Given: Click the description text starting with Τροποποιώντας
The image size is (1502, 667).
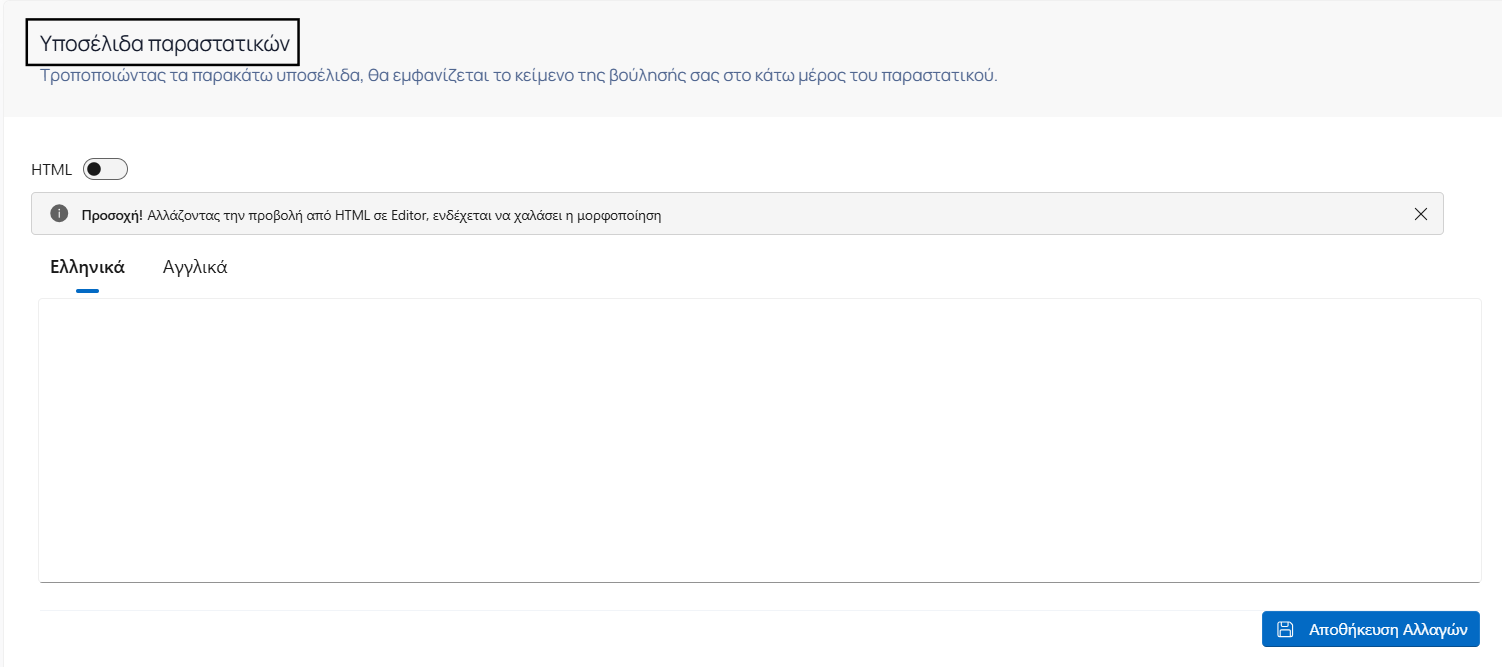Looking at the screenshot, I should [519, 76].
